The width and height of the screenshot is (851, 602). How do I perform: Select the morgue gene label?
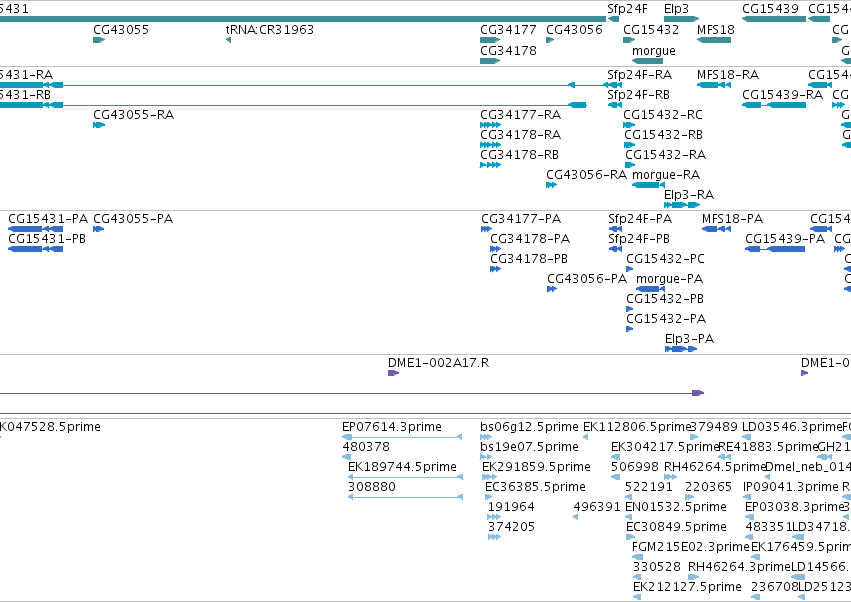click(x=654, y=50)
